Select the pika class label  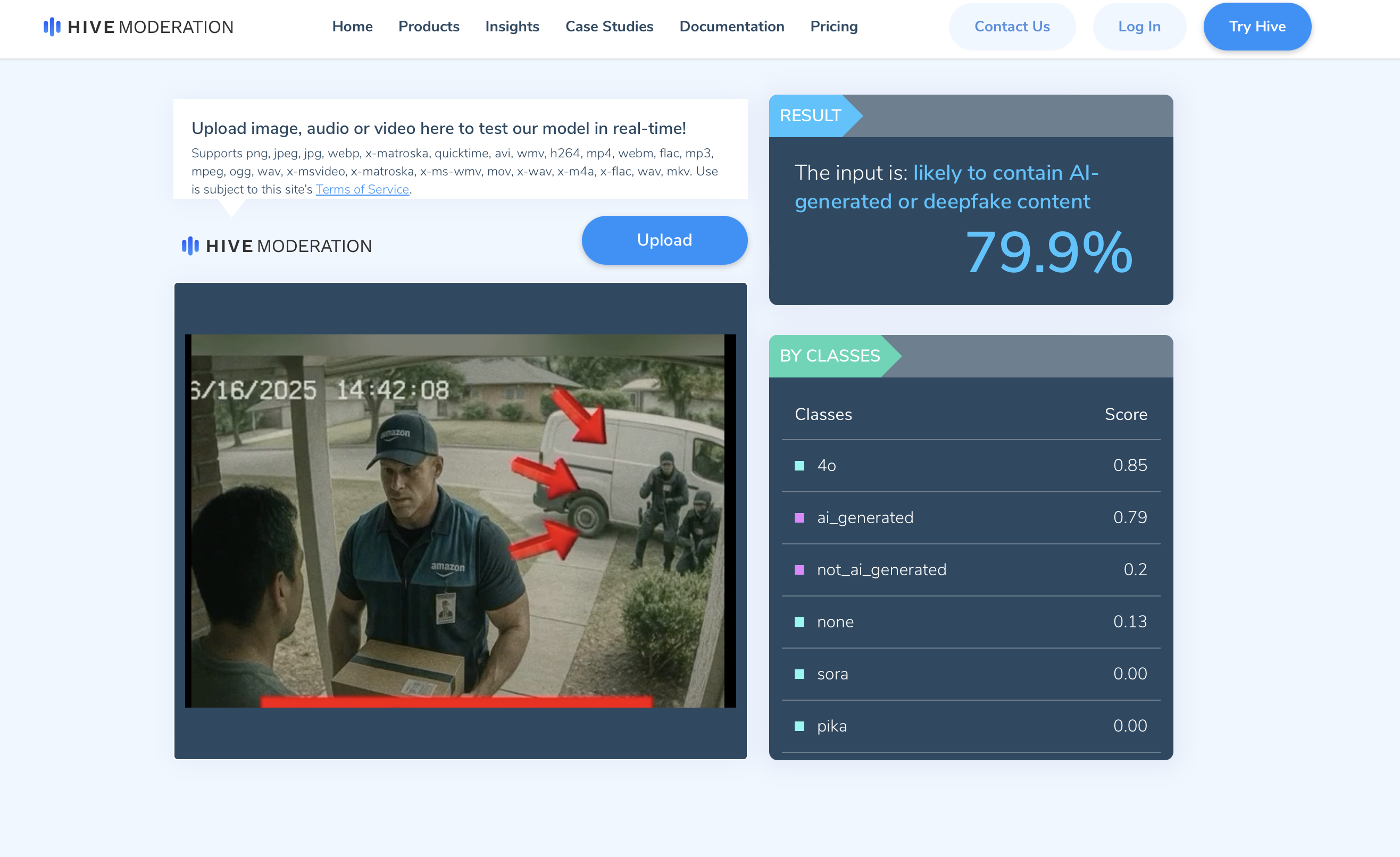point(832,726)
